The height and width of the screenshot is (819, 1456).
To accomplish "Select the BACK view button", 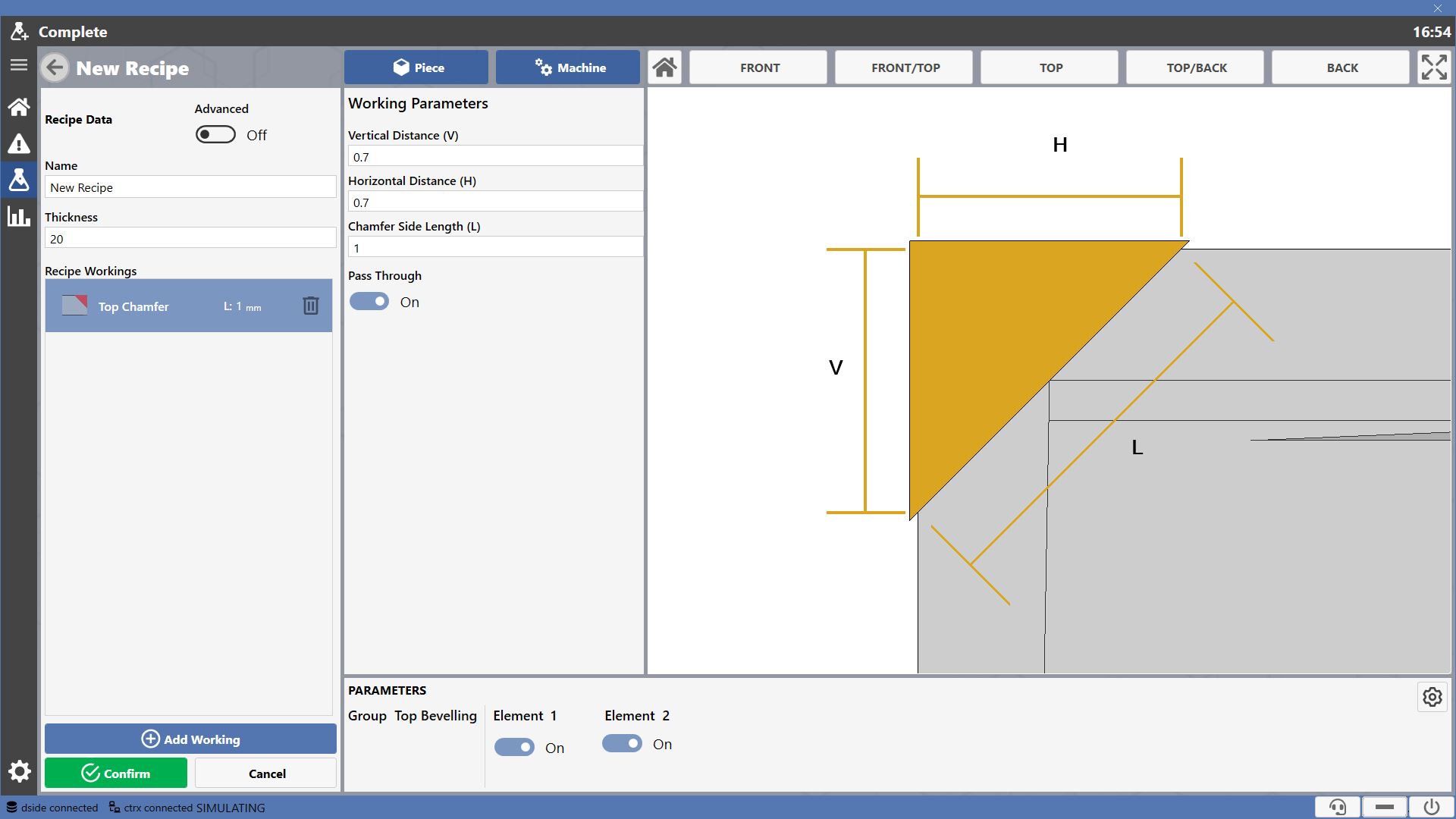I will click(1341, 67).
